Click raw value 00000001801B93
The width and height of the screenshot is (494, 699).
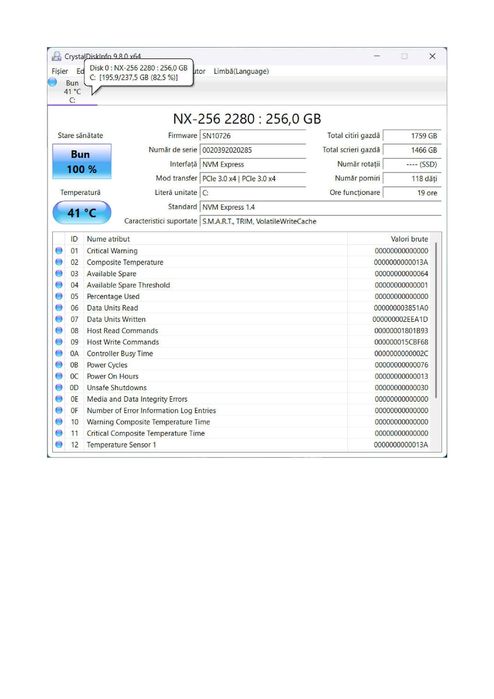click(401, 330)
